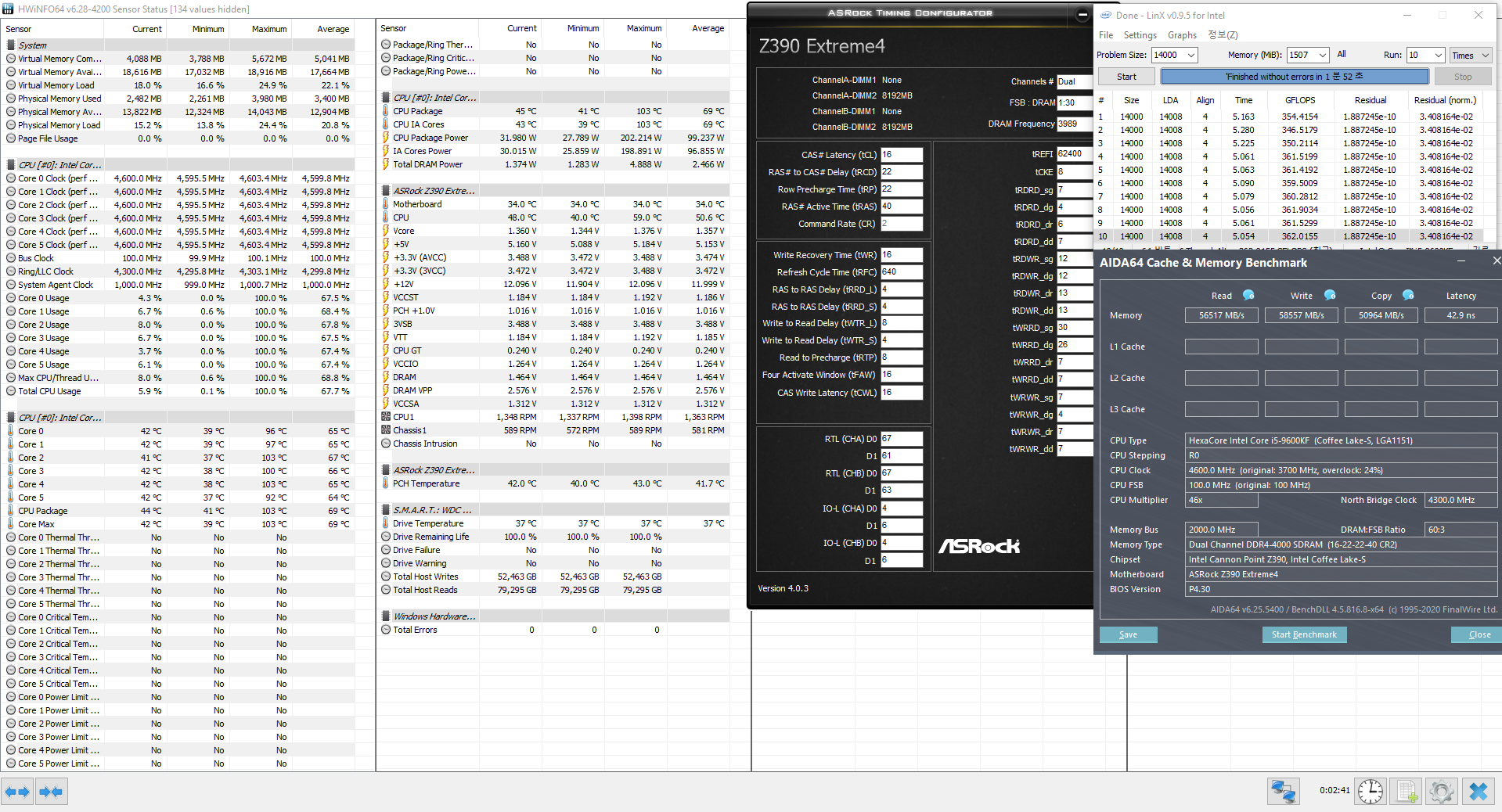This screenshot has height=812, width=1502.
Task: Click the CPU Type field in AIDA64
Action: click(x=1341, y=440)
